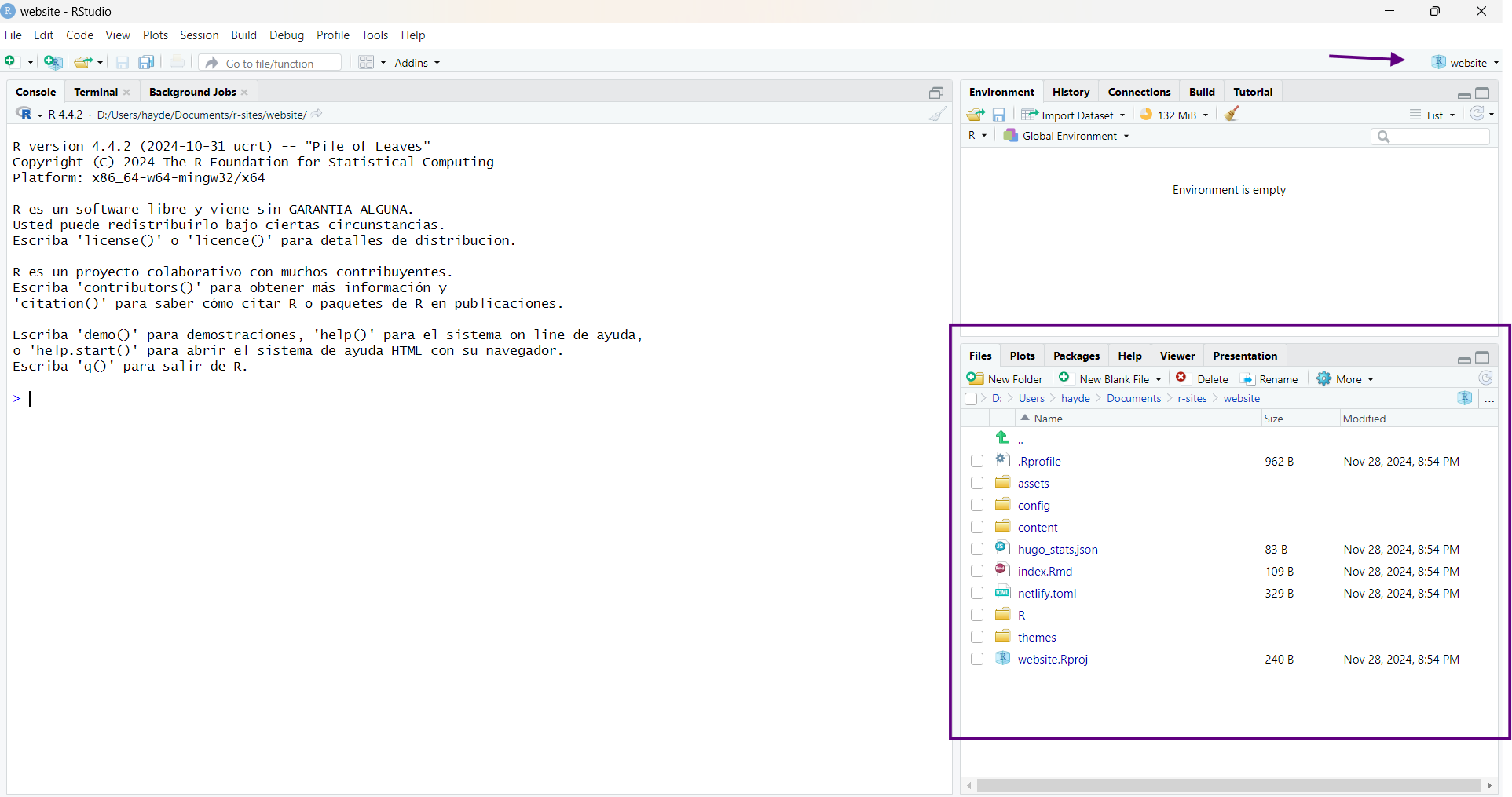Close the Terminal tab
This screenshot has width=1512, height=797.
126,92
